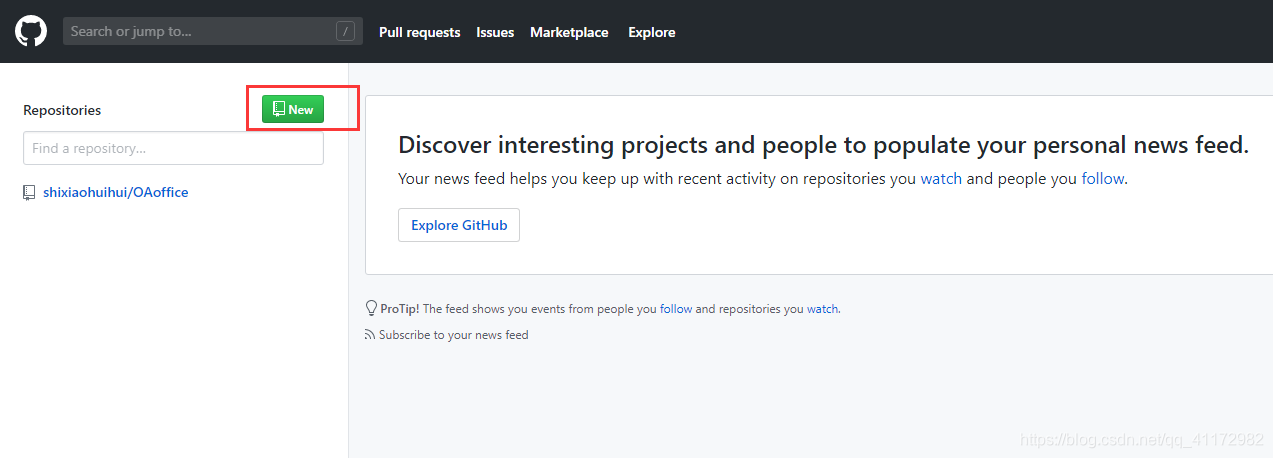Click the Discover interesting projects headline
1273x458 pixels.
click(x=824, y=145)
